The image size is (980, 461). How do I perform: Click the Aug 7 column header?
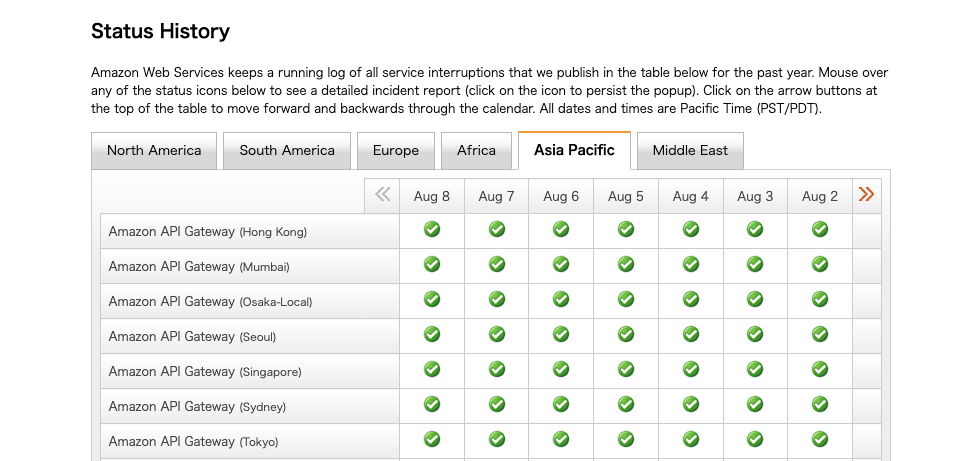click(496, 196)
